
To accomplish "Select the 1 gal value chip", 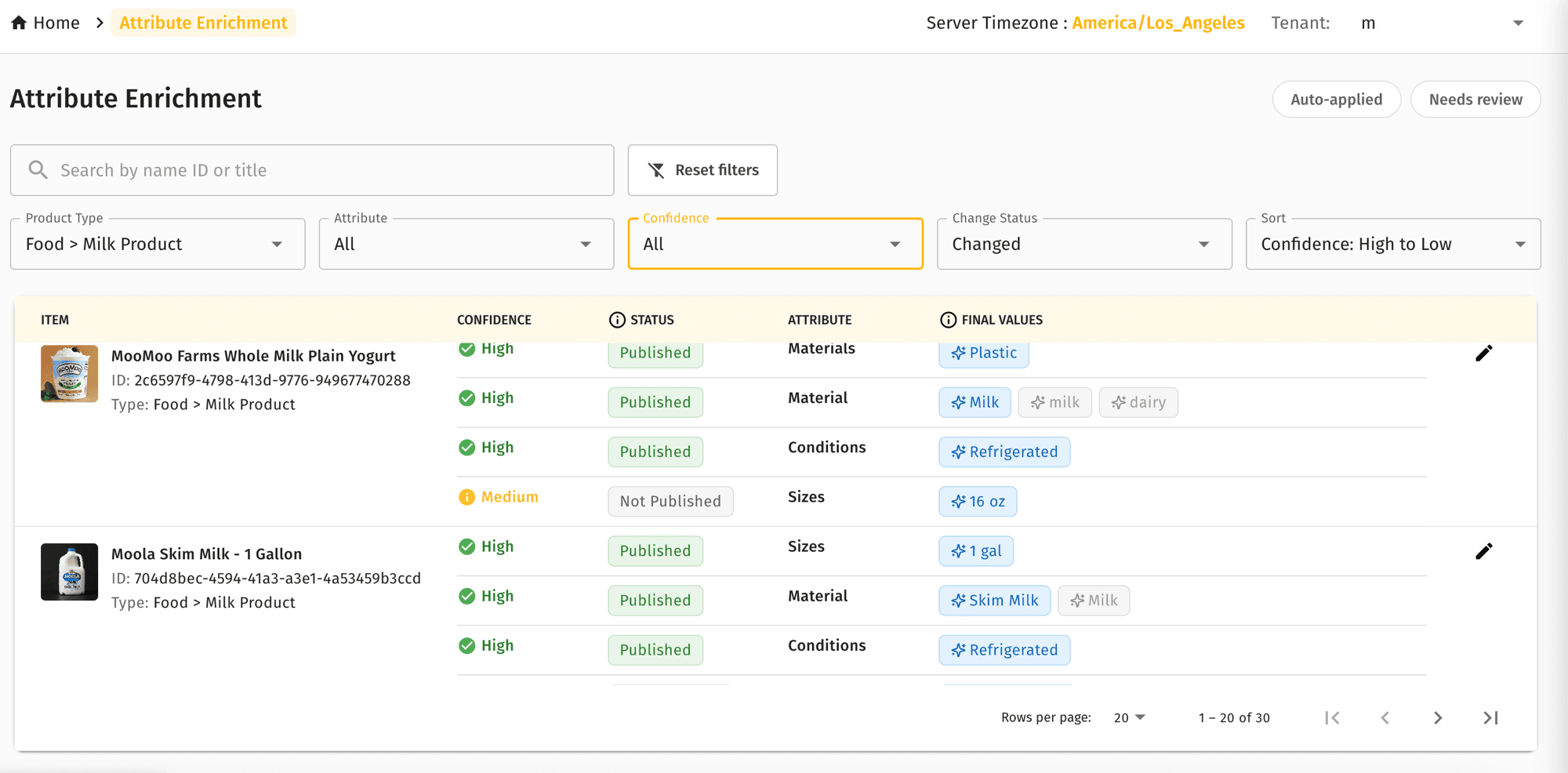I will [976, 551].
